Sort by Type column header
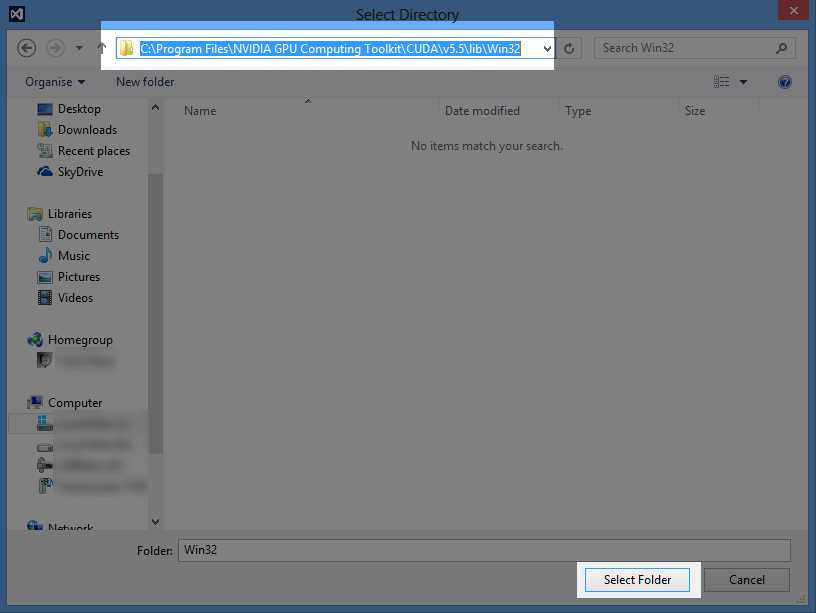 [x=578, y=111]
